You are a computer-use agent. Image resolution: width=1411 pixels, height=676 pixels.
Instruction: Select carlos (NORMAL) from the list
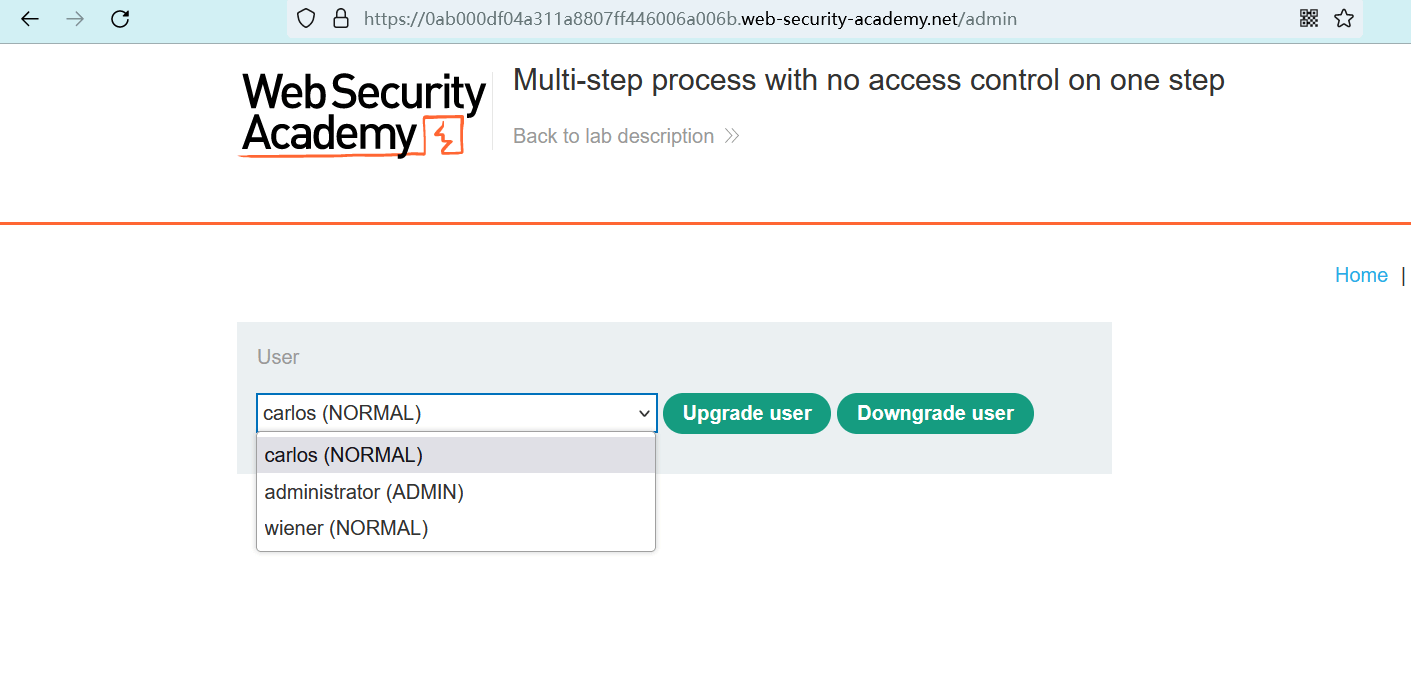tap(344, 455)
